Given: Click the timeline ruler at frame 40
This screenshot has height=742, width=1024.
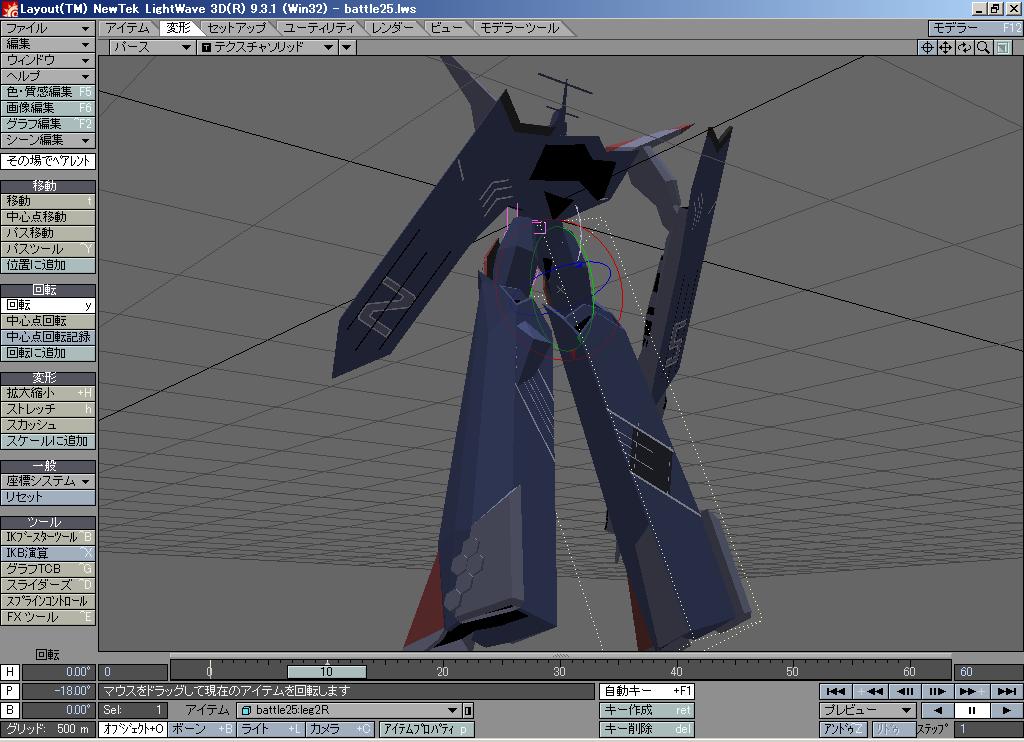Looking at the screenshot, I should click(x=676, y=671).
